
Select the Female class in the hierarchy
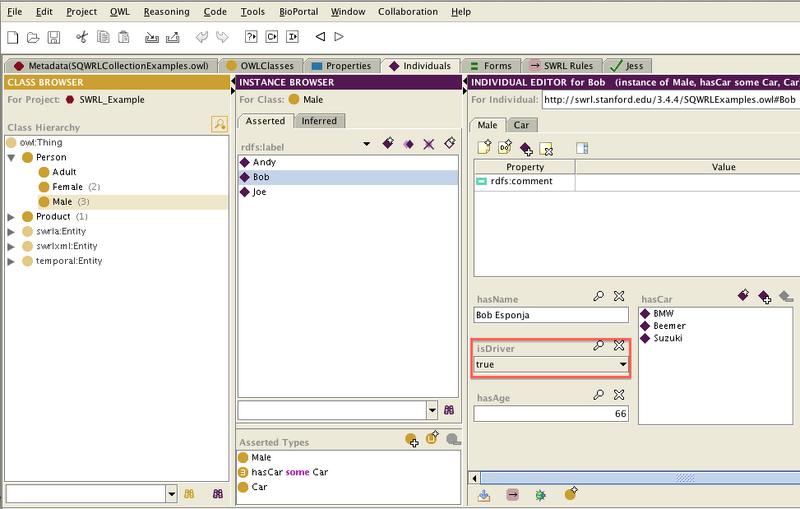(67, 187)
